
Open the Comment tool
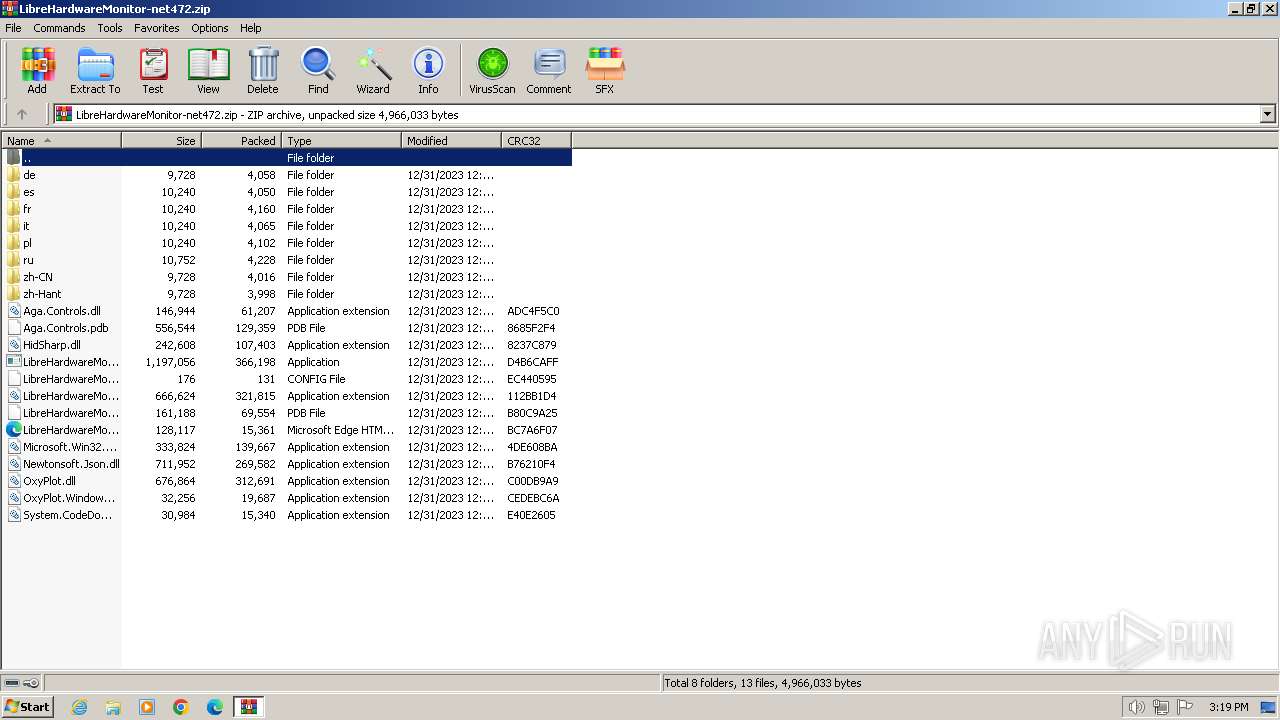click(x=549, y=70)
